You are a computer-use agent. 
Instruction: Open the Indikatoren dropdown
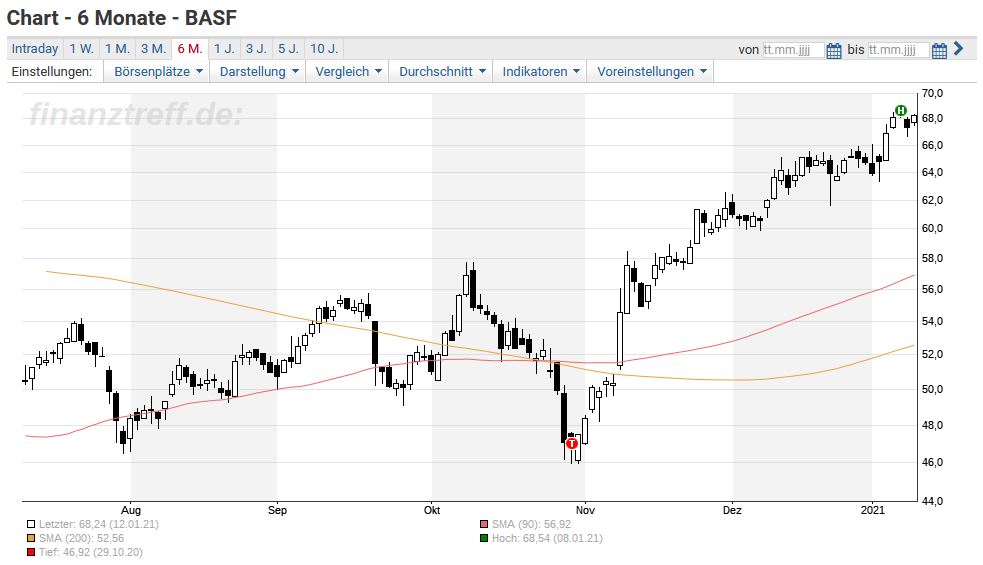coord(540,71)
